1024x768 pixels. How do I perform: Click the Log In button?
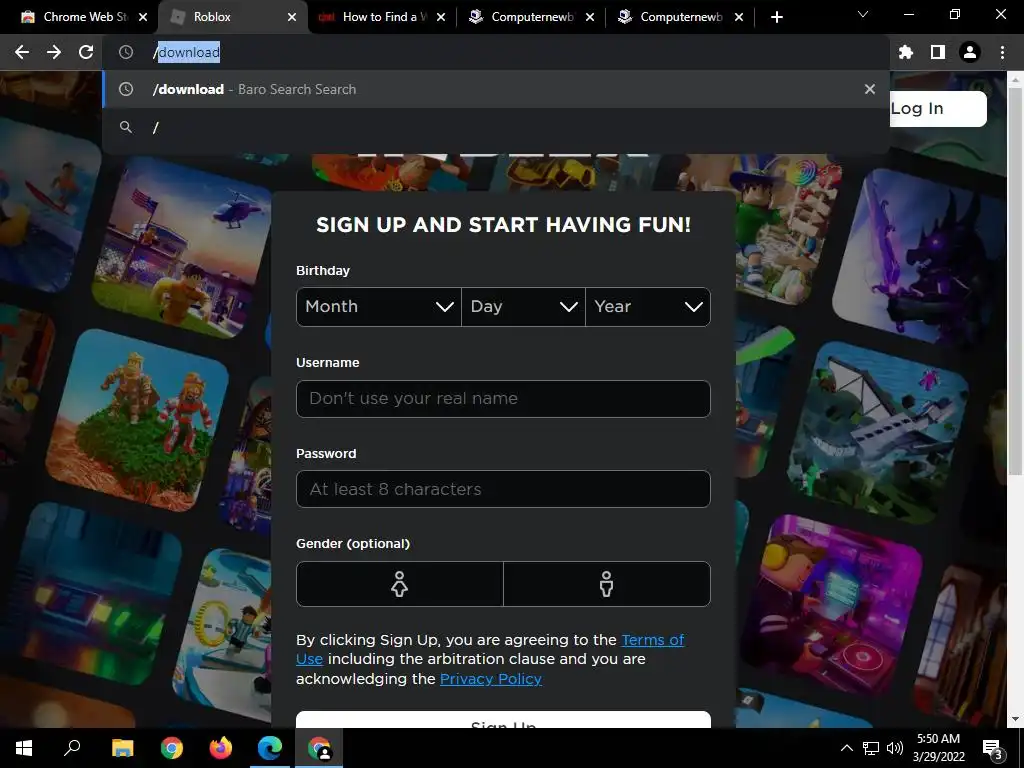tap(938, 108)
